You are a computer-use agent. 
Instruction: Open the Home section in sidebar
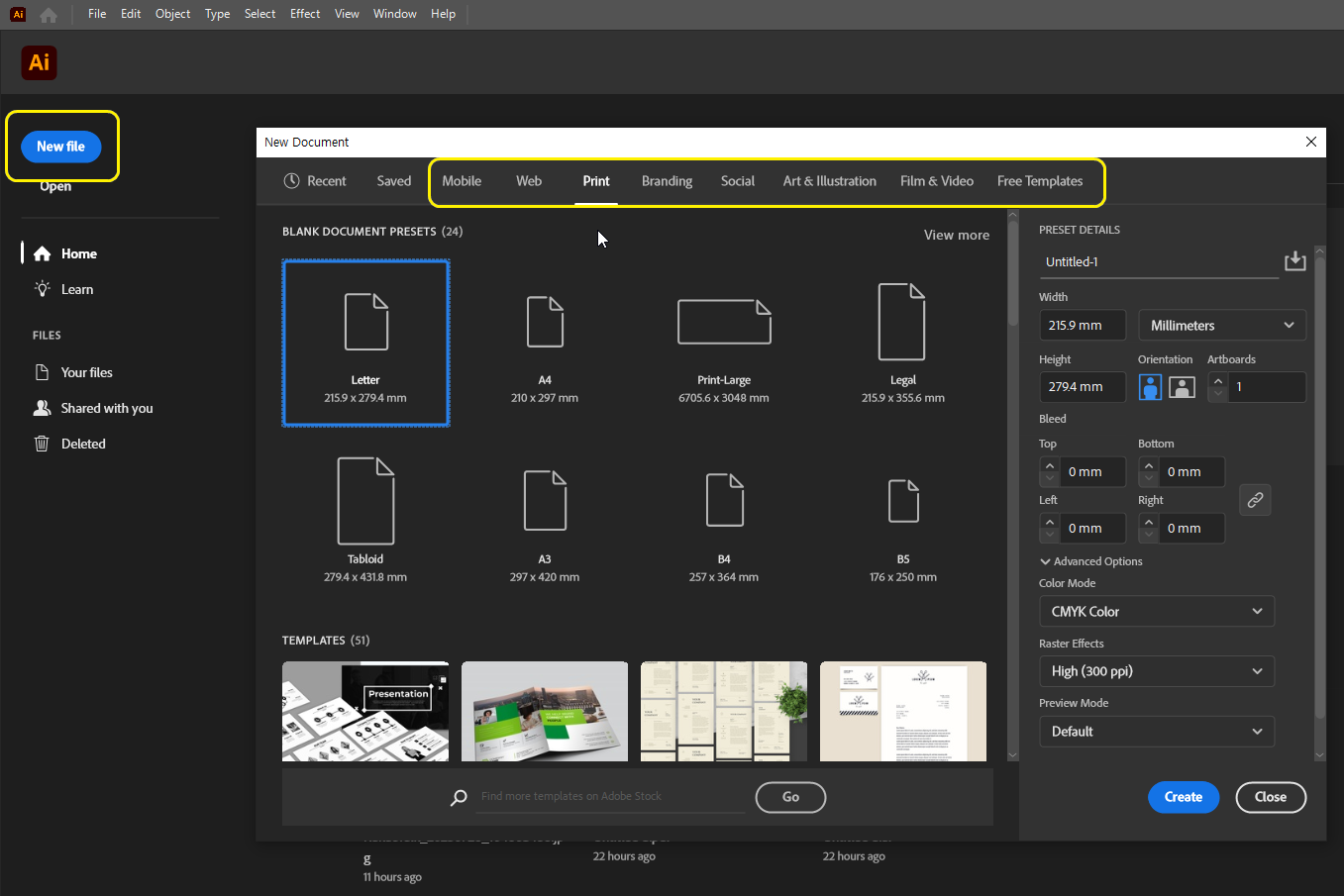[x=65, y=253]
